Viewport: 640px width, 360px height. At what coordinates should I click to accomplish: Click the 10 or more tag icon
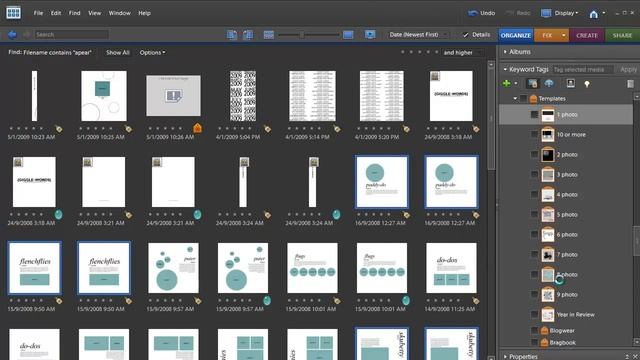(x=547, y=134)
